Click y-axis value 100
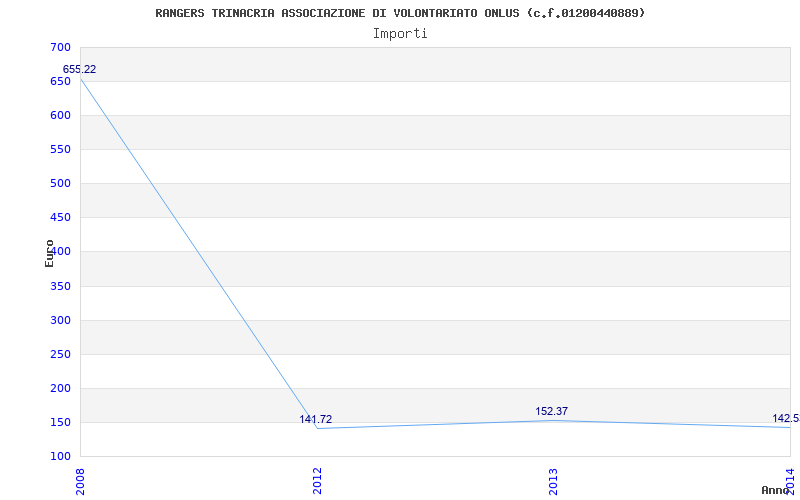 pyautogui.click(x=60, y=457)
